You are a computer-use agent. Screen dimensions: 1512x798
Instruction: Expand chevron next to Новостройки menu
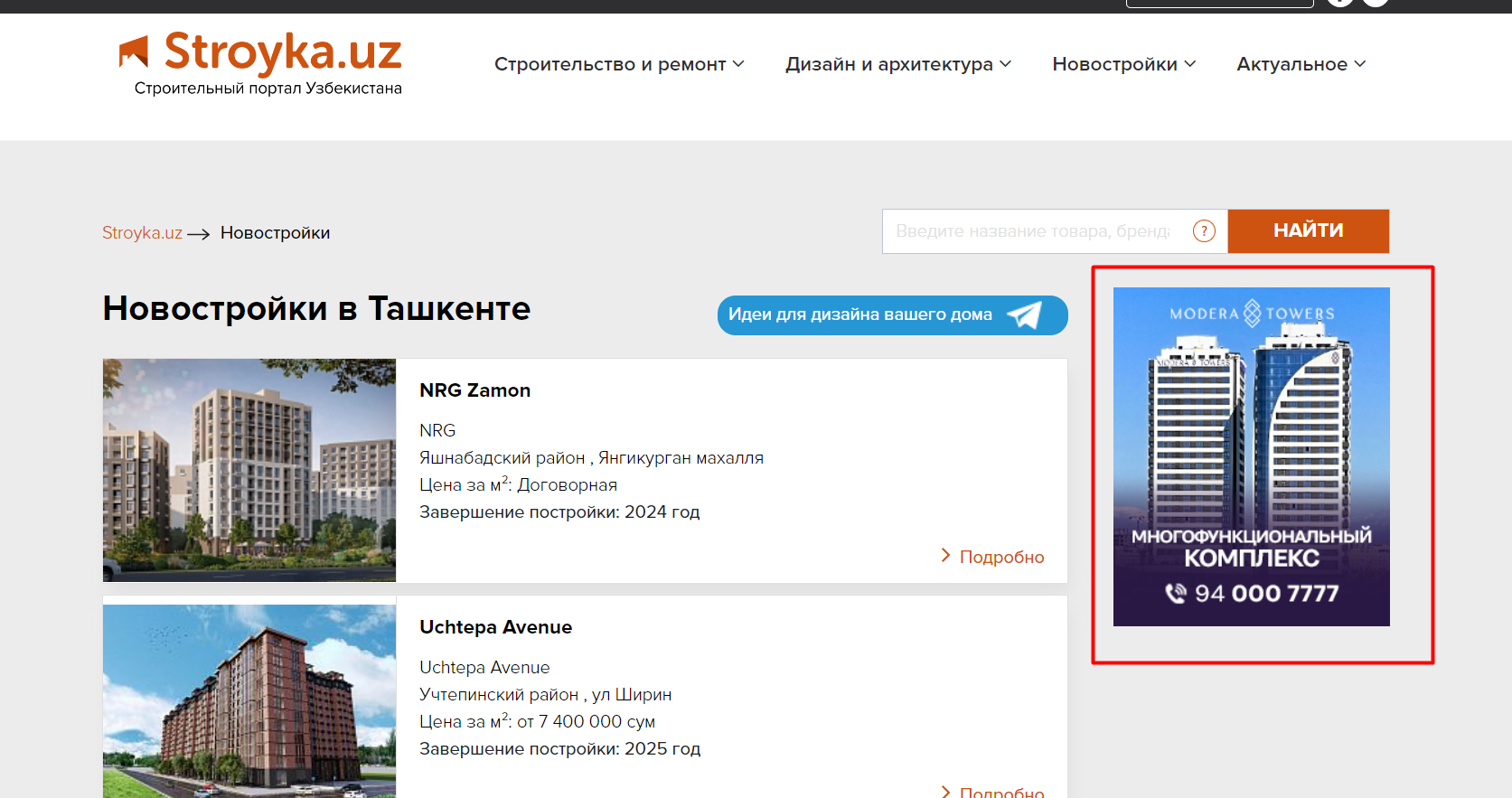[1190, 64]
